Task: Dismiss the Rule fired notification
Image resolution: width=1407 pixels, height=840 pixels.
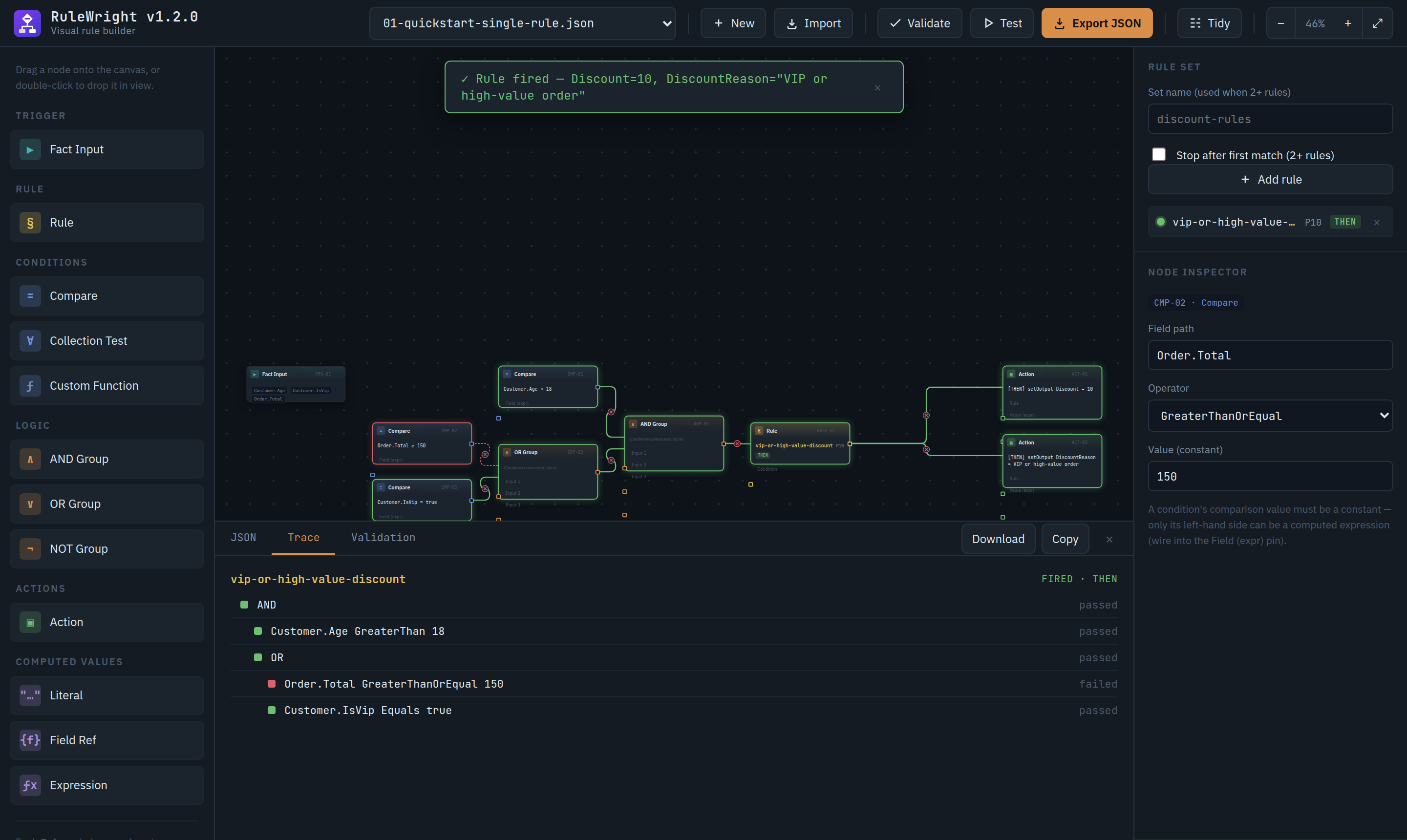Action: pyautogui.click(x=877, y=88)
